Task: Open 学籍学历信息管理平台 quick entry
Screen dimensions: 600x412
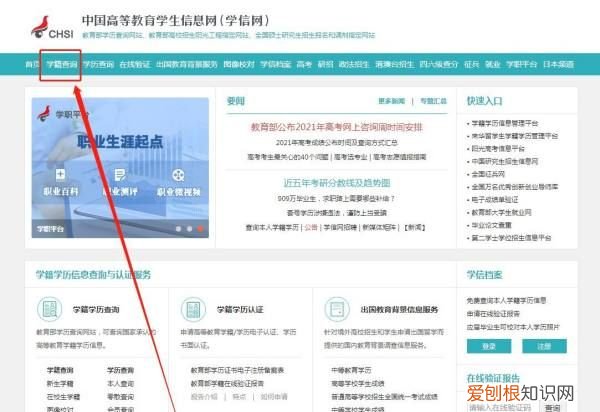Action: click(x=505, y=123)
